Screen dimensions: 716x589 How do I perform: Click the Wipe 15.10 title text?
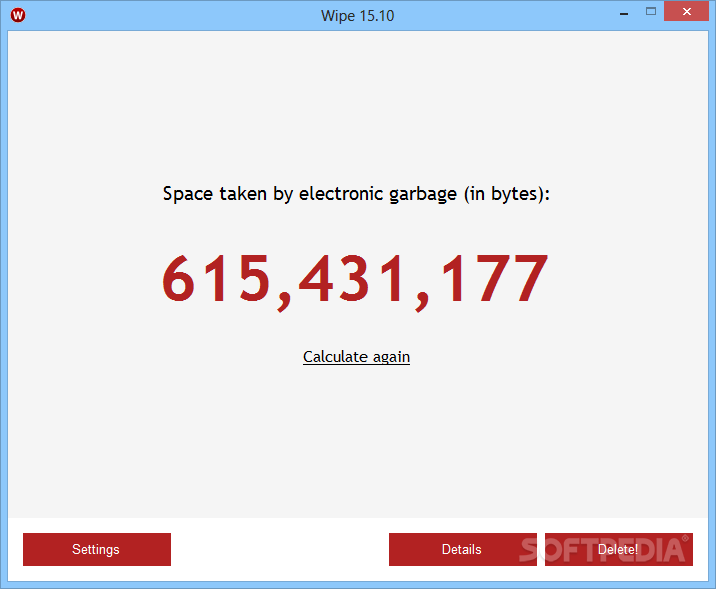coord(357,16)
